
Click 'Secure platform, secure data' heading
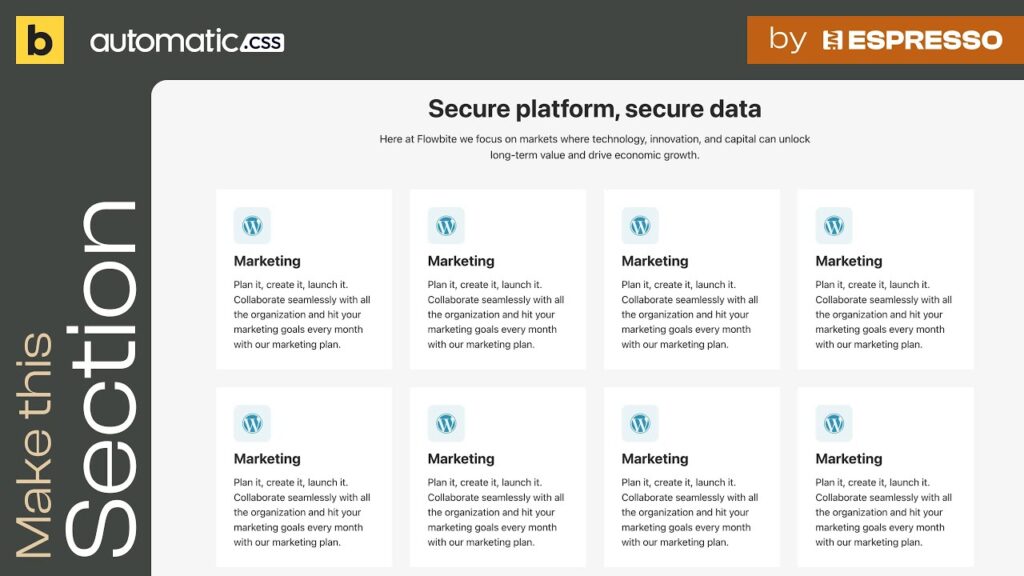point(594,109)
